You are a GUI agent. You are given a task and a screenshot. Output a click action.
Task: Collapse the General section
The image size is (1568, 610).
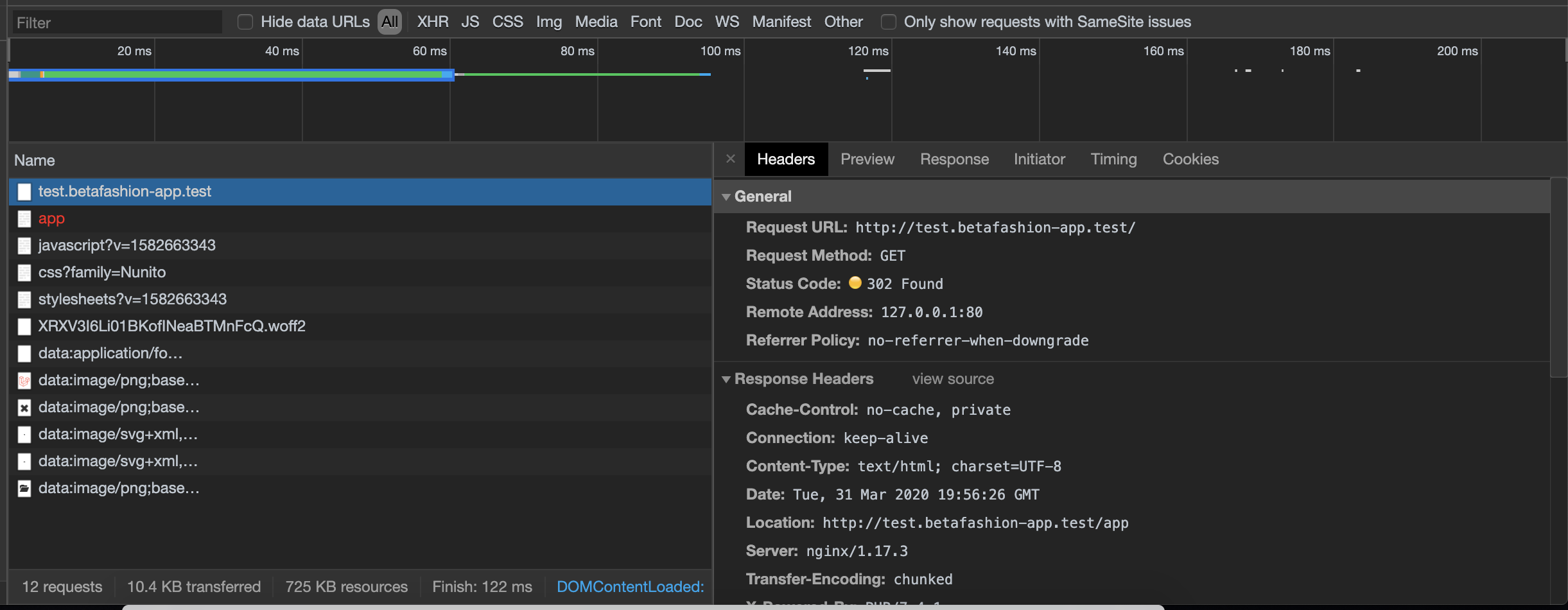coord(726,196)
